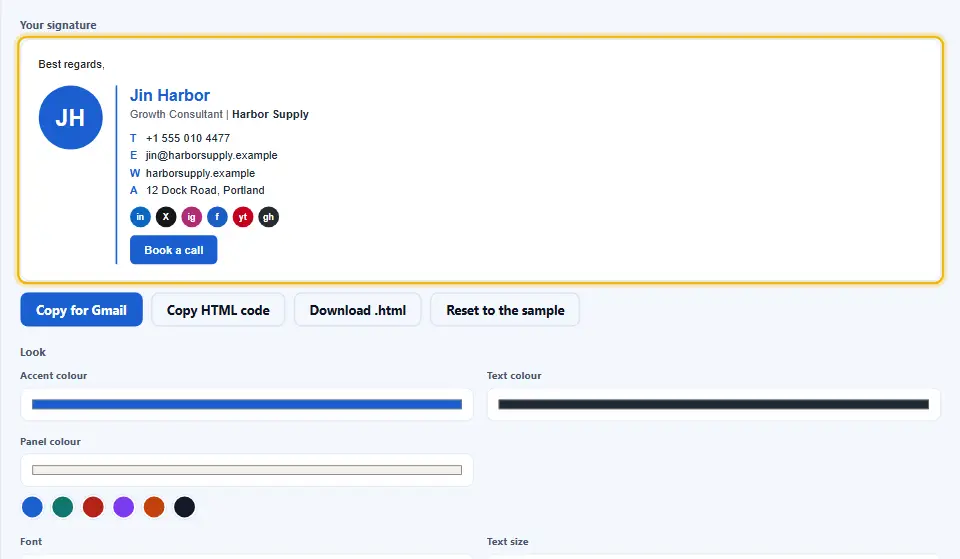Click the Instagram 'ig' social icon
The width and height of the screenshot is (960, 559).
(192, 217)
